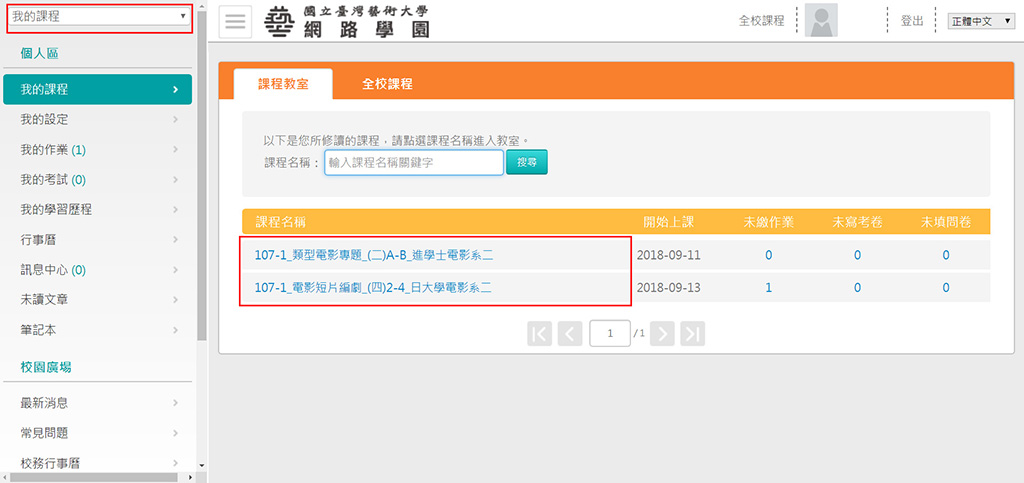Click the sidebar vertical scrollbar
The width and height of the screenshot is (1024, 483).
coord(202,200)
